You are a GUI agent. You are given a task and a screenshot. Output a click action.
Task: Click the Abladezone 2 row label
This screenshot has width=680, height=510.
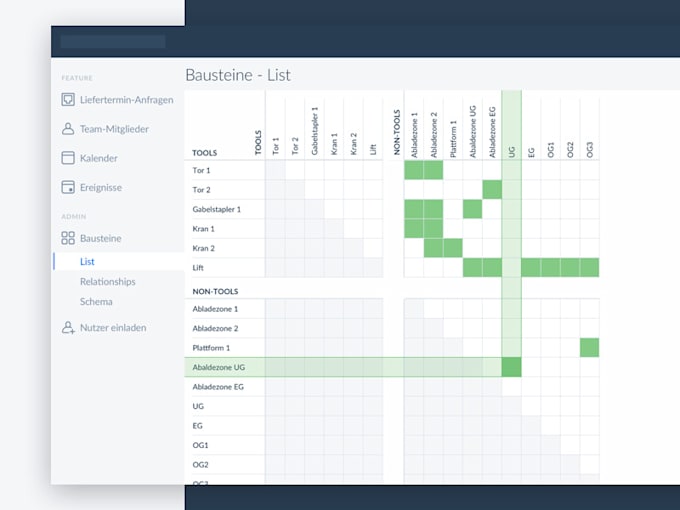(x=215, y=329)
